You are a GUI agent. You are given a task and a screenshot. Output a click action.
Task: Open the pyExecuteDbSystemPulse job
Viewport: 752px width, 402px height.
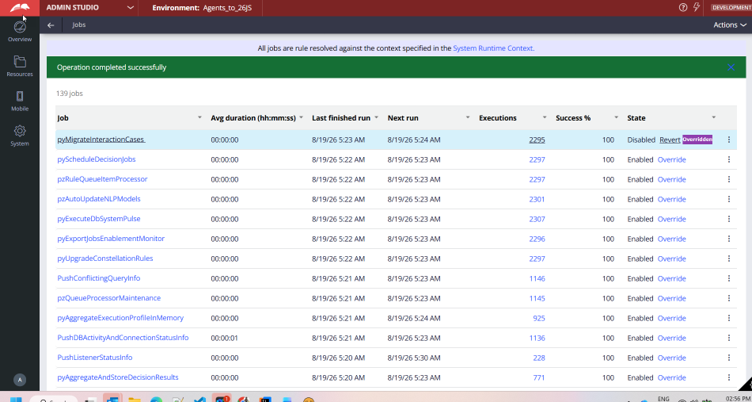tap(99, 219)
